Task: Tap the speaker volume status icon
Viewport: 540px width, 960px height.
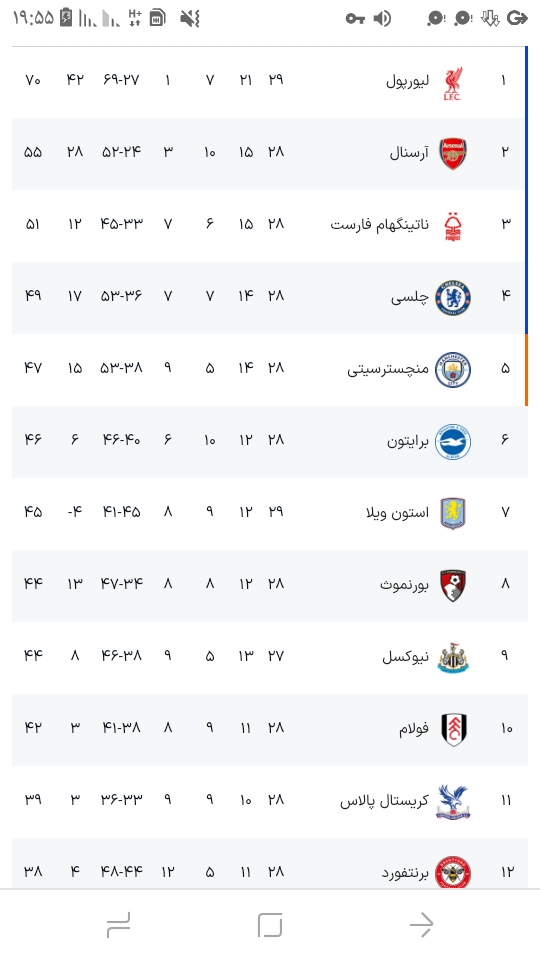Action: (382, 18)
